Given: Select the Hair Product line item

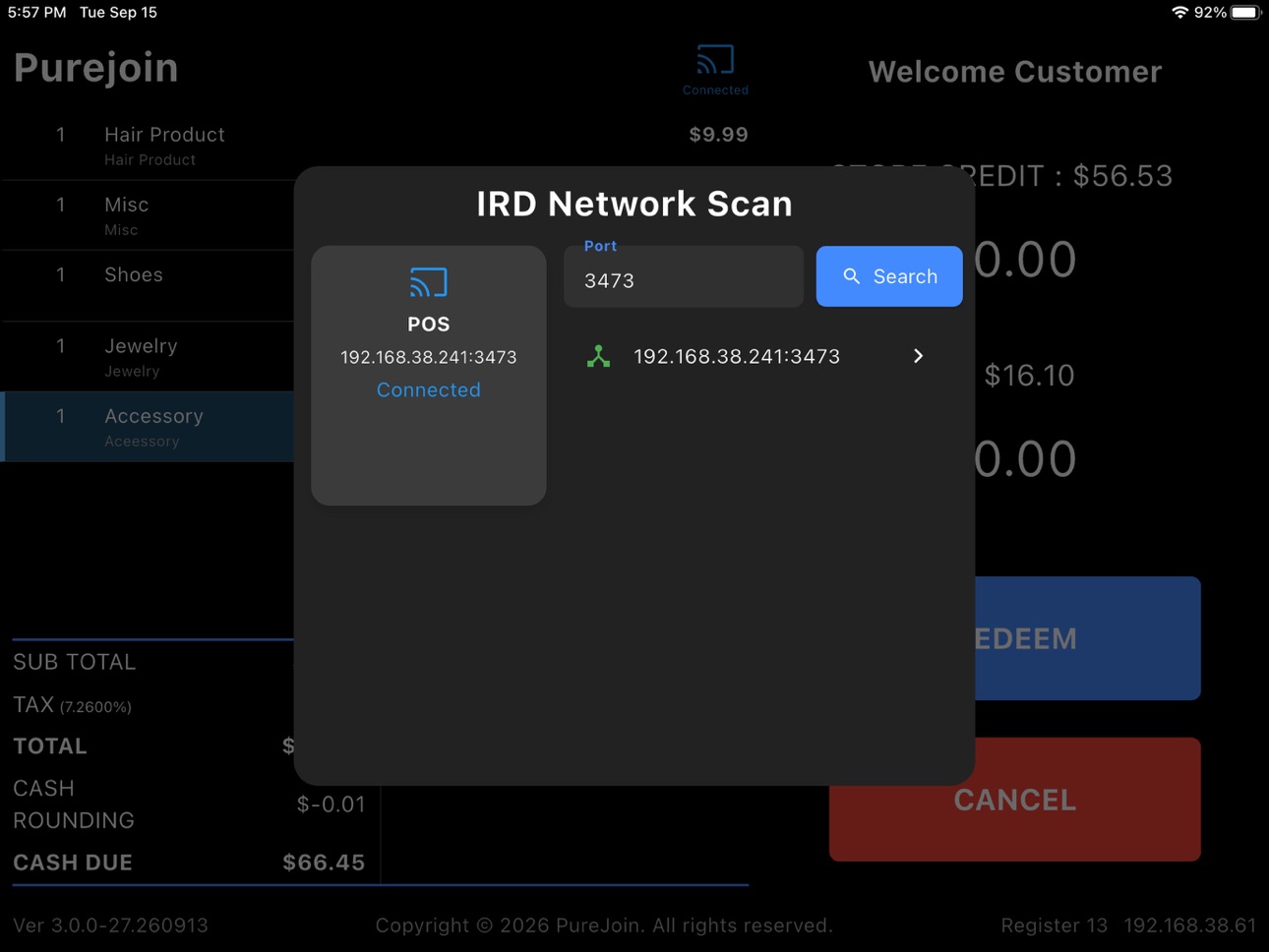Looking at the screenshot, I should point(148,146).
